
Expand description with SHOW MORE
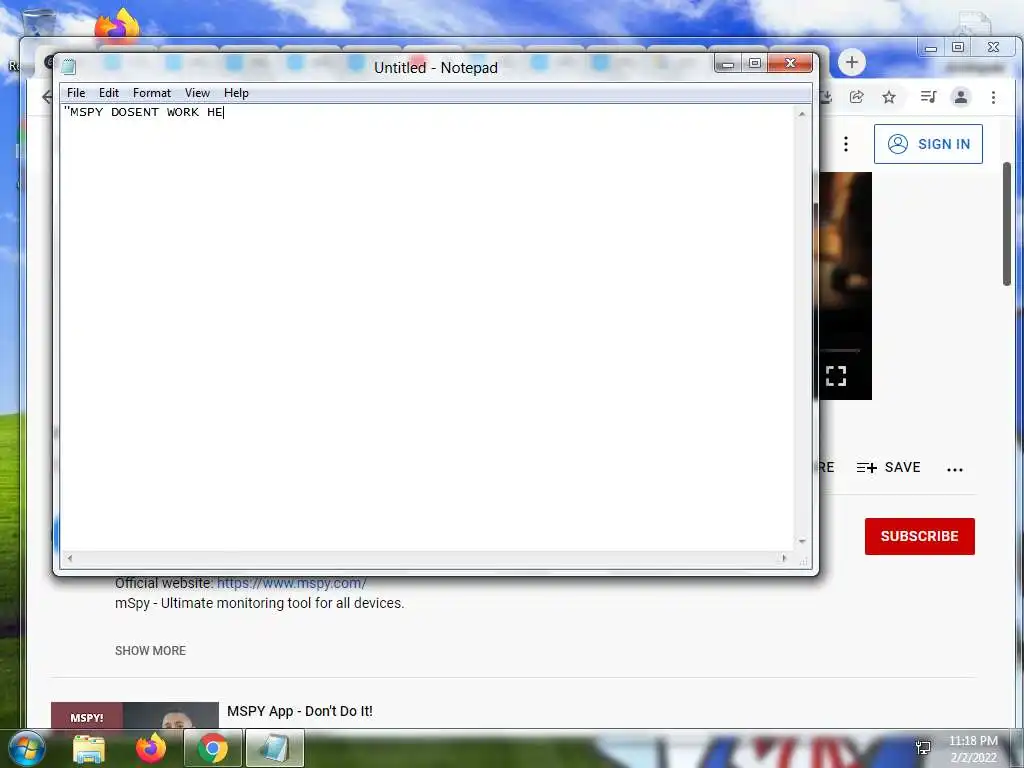[x=150, y=650]
